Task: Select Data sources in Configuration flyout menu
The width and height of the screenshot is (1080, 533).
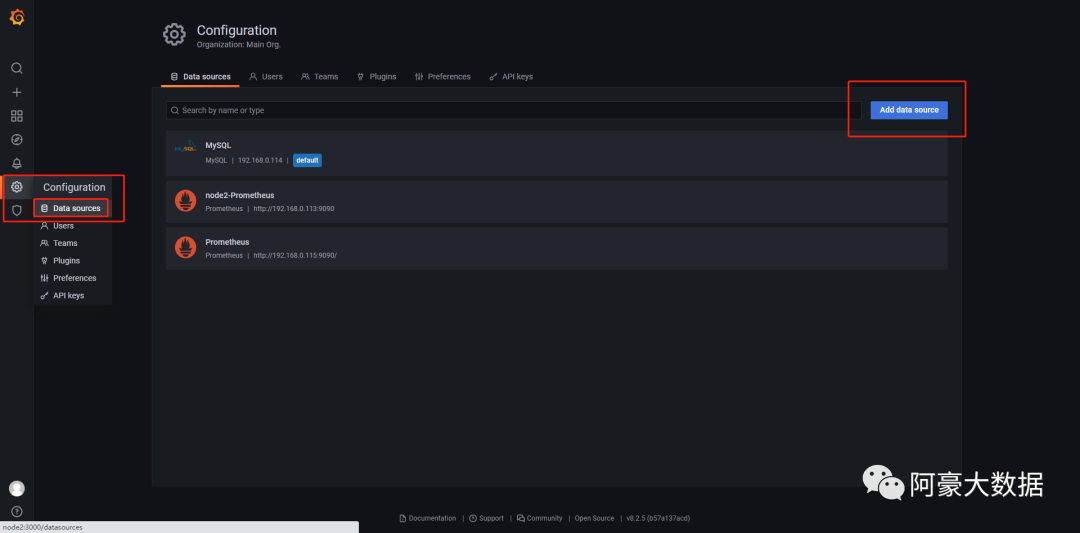Action: (x=71, y=208)
